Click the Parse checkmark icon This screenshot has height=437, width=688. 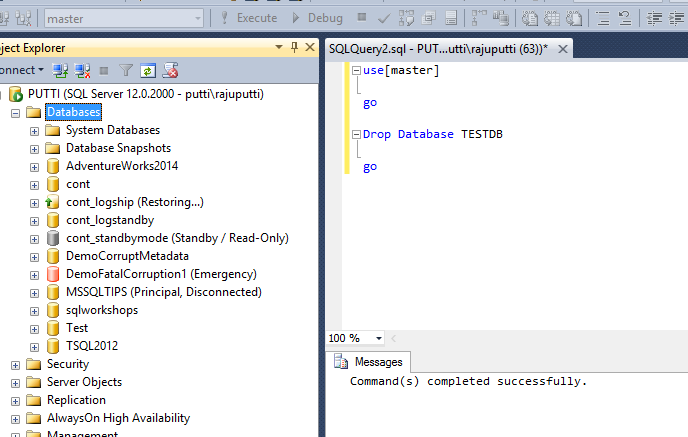pyautogui.click(x=384, y=18)
